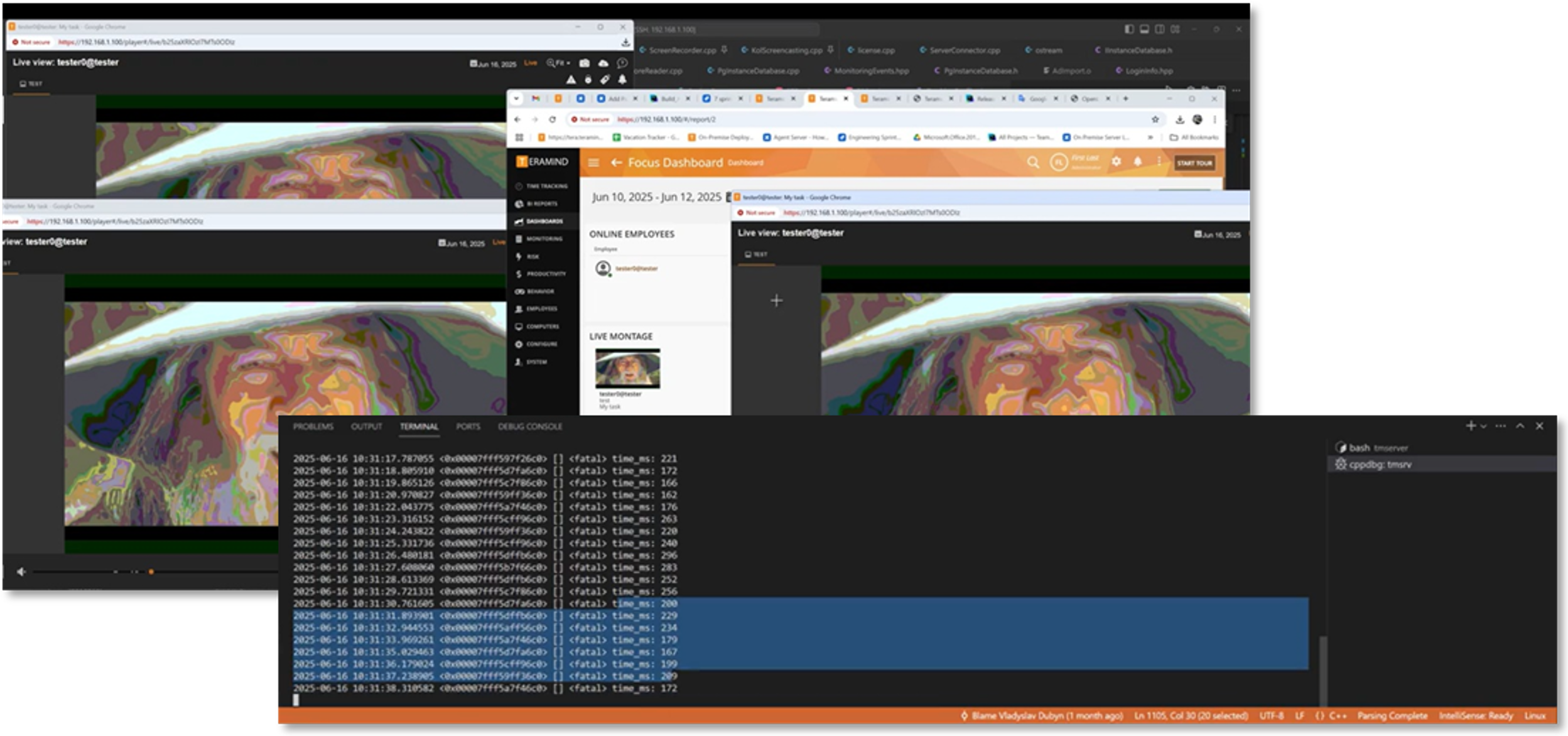Viewport: 1568px width, 736px height.
Task: Open the chat message icon in the top-left Live view
Action: 622,63
